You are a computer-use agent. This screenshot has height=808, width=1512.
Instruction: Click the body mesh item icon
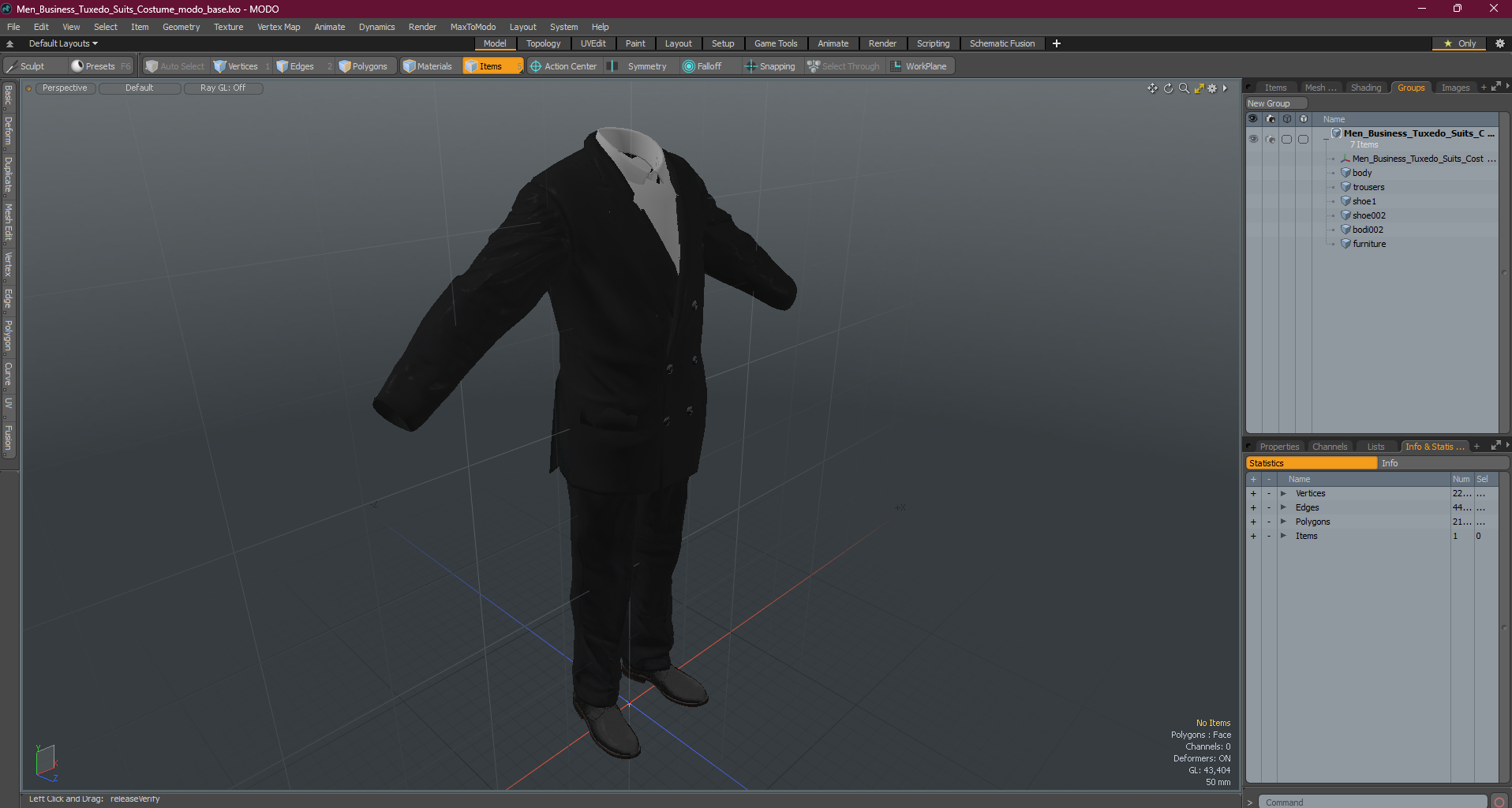coord(1345,173)
